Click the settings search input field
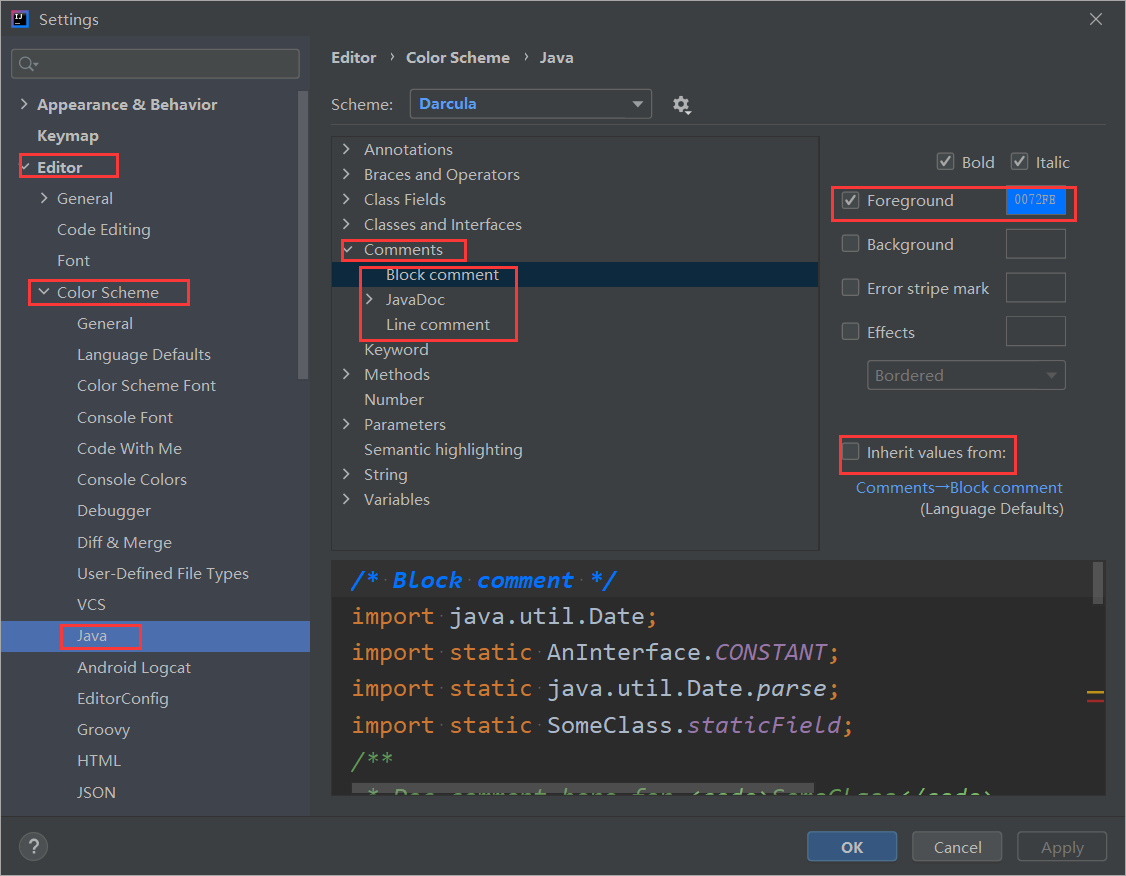This screenshot has width=1126, height=876. 156,64
